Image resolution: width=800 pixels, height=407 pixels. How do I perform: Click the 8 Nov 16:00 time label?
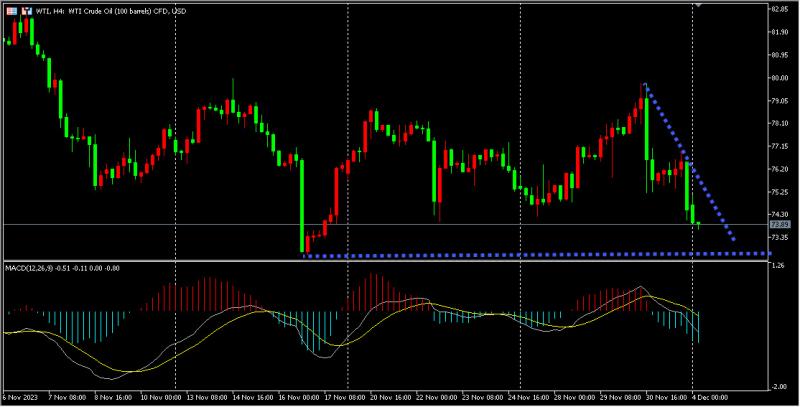click(113, 397)
